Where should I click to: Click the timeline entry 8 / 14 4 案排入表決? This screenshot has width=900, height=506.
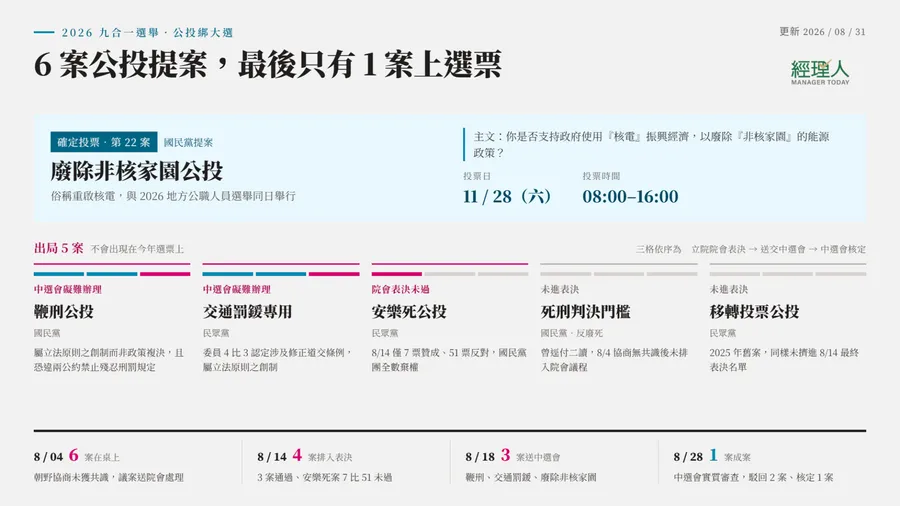pos(305,456)
